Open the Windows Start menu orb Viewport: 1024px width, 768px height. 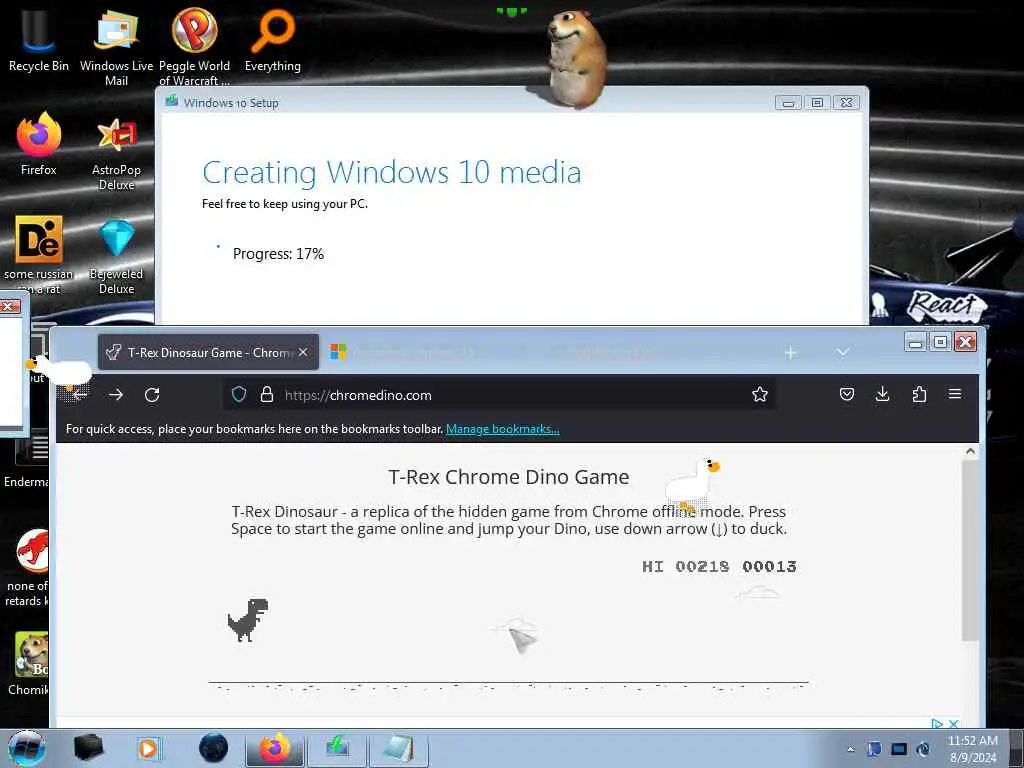[x=27, y=748]
